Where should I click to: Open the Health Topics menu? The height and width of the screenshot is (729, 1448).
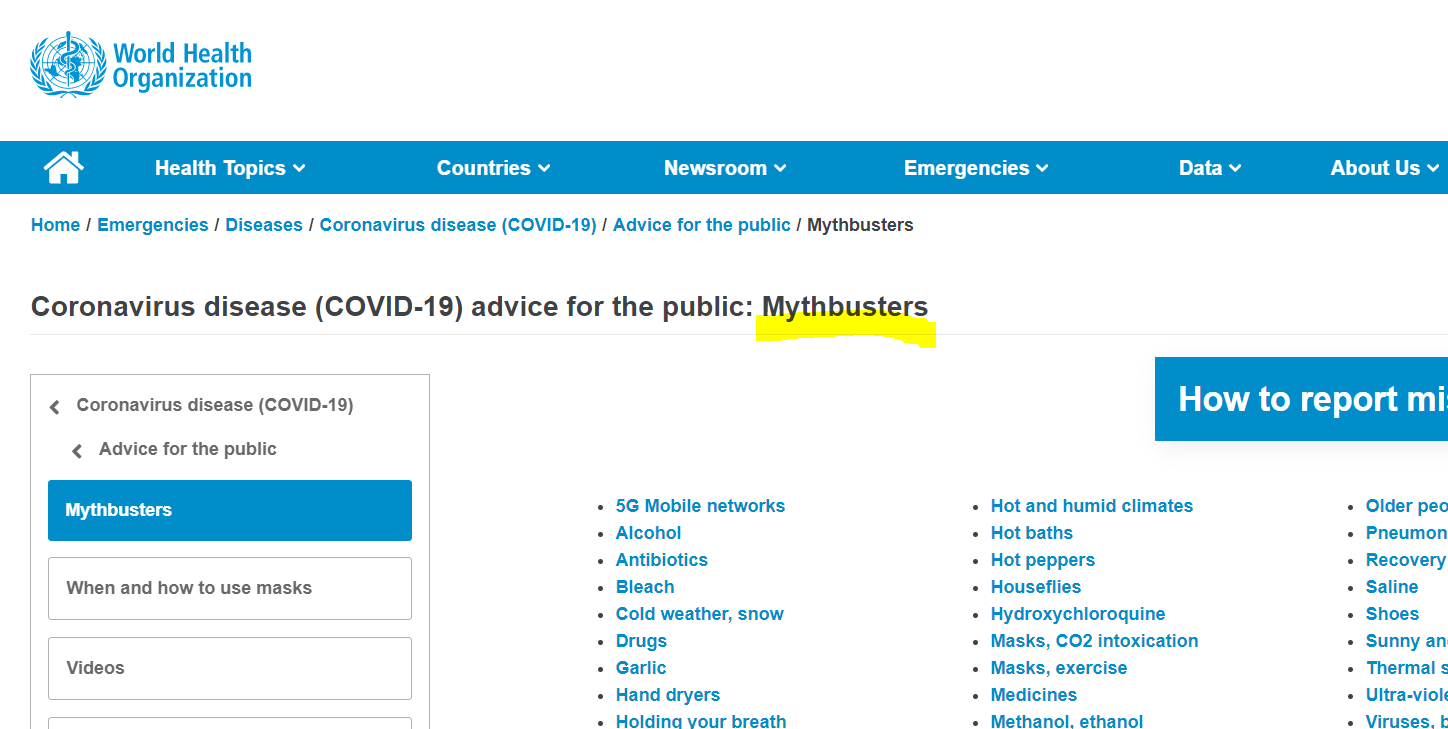tap(230, 168)
